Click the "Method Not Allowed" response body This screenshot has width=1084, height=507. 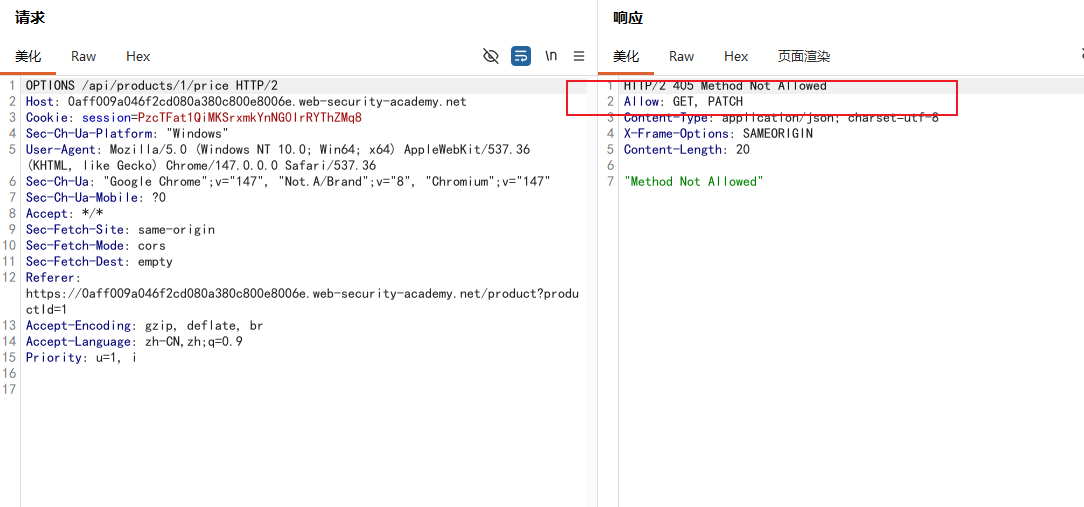pos(693,181)
